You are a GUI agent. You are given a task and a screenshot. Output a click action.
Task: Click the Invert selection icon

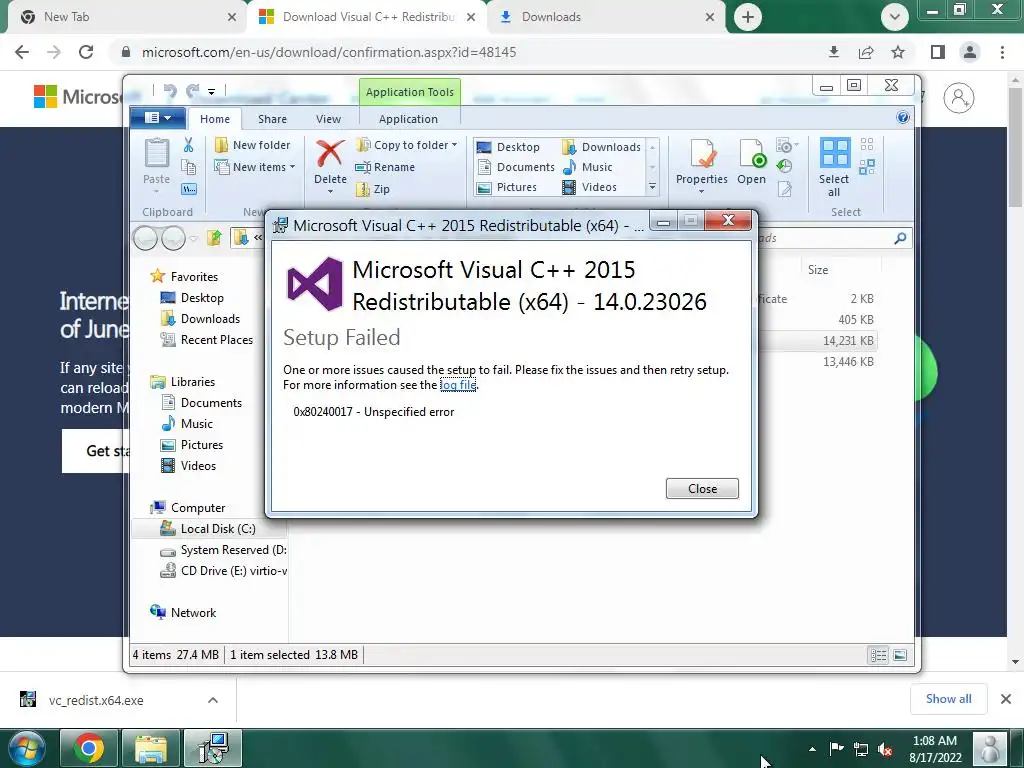click(867, 167)
